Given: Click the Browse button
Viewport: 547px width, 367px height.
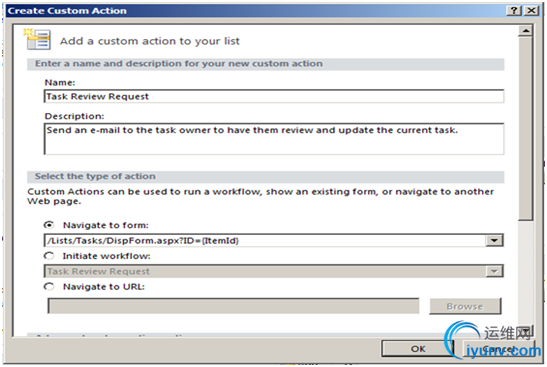Looking at the screenshot, I should [x=465, y=306].
